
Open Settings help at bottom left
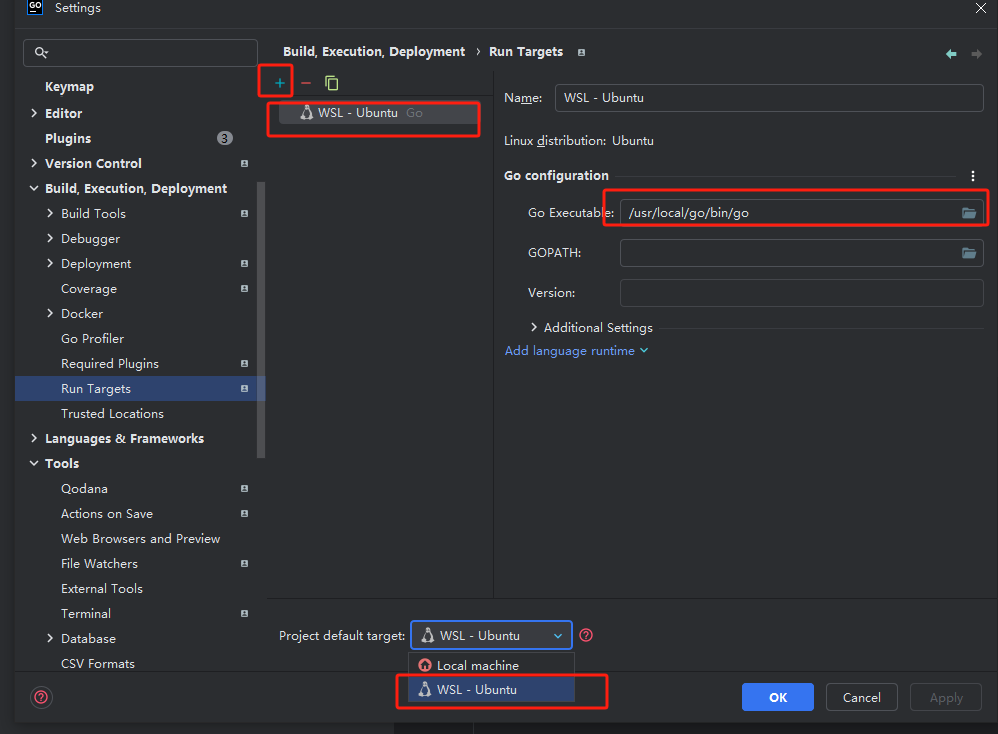pyautogui.click(x=41, y=697)
